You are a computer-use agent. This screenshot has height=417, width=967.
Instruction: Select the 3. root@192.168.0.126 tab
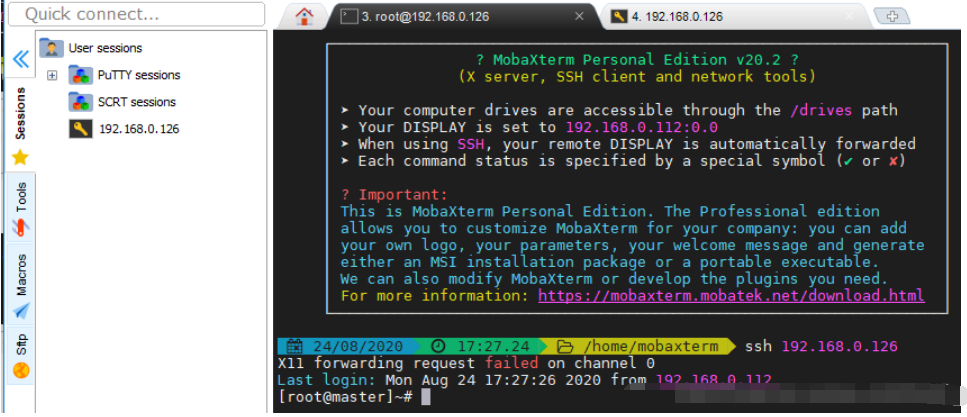click(x=450, y=16)
